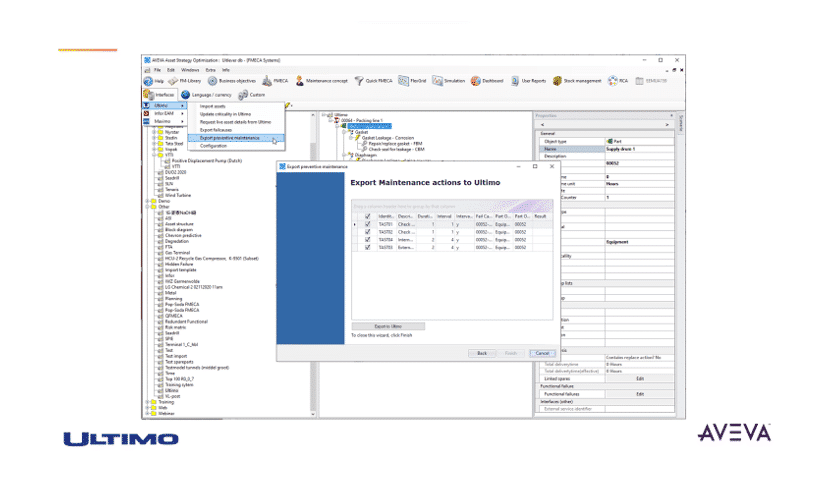This screenshot has width=829, height=500.
Task: Click the Interfaces toolbar button
Action: pos(159,95)
